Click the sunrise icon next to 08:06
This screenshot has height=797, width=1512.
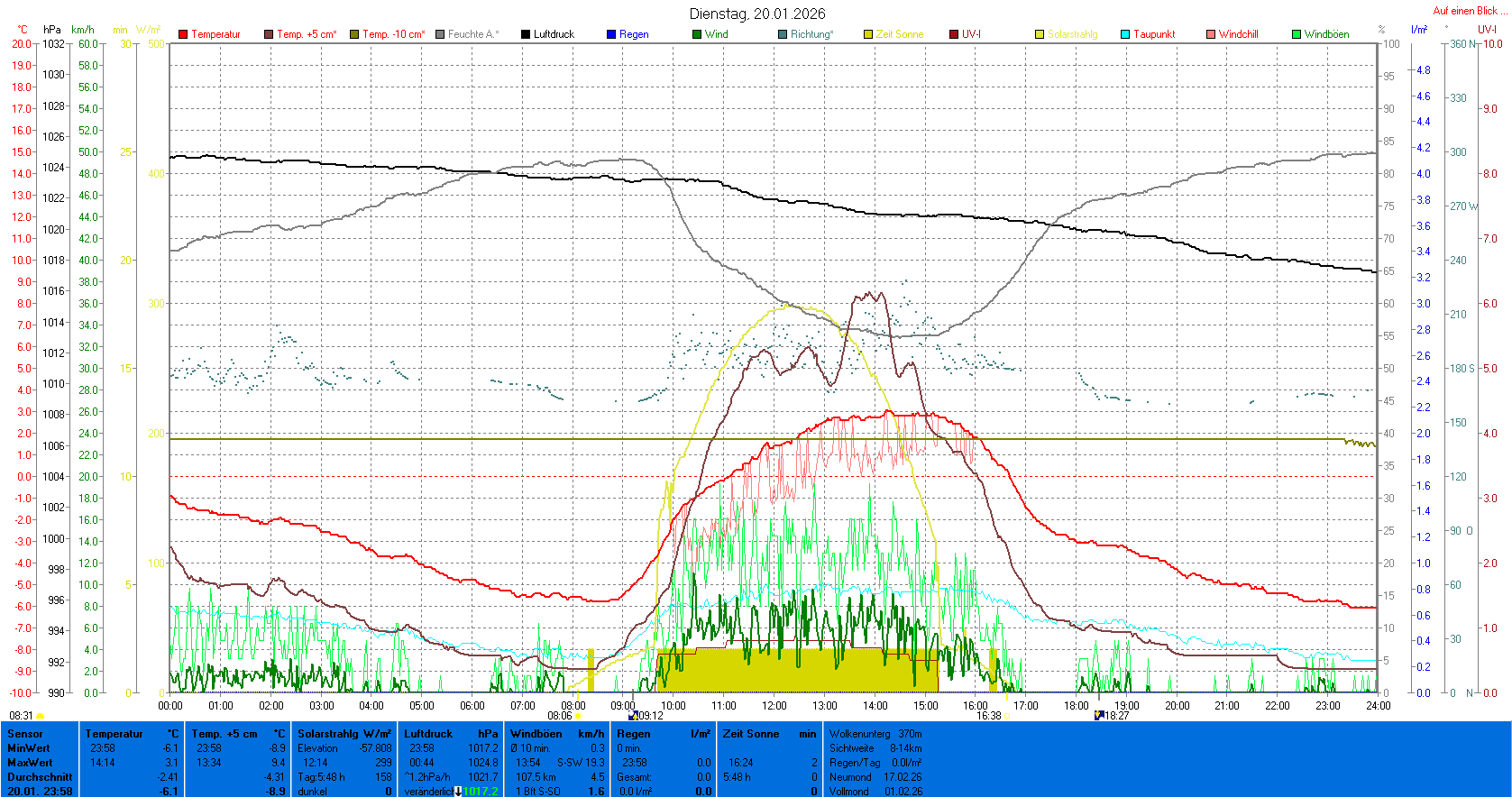579,716
